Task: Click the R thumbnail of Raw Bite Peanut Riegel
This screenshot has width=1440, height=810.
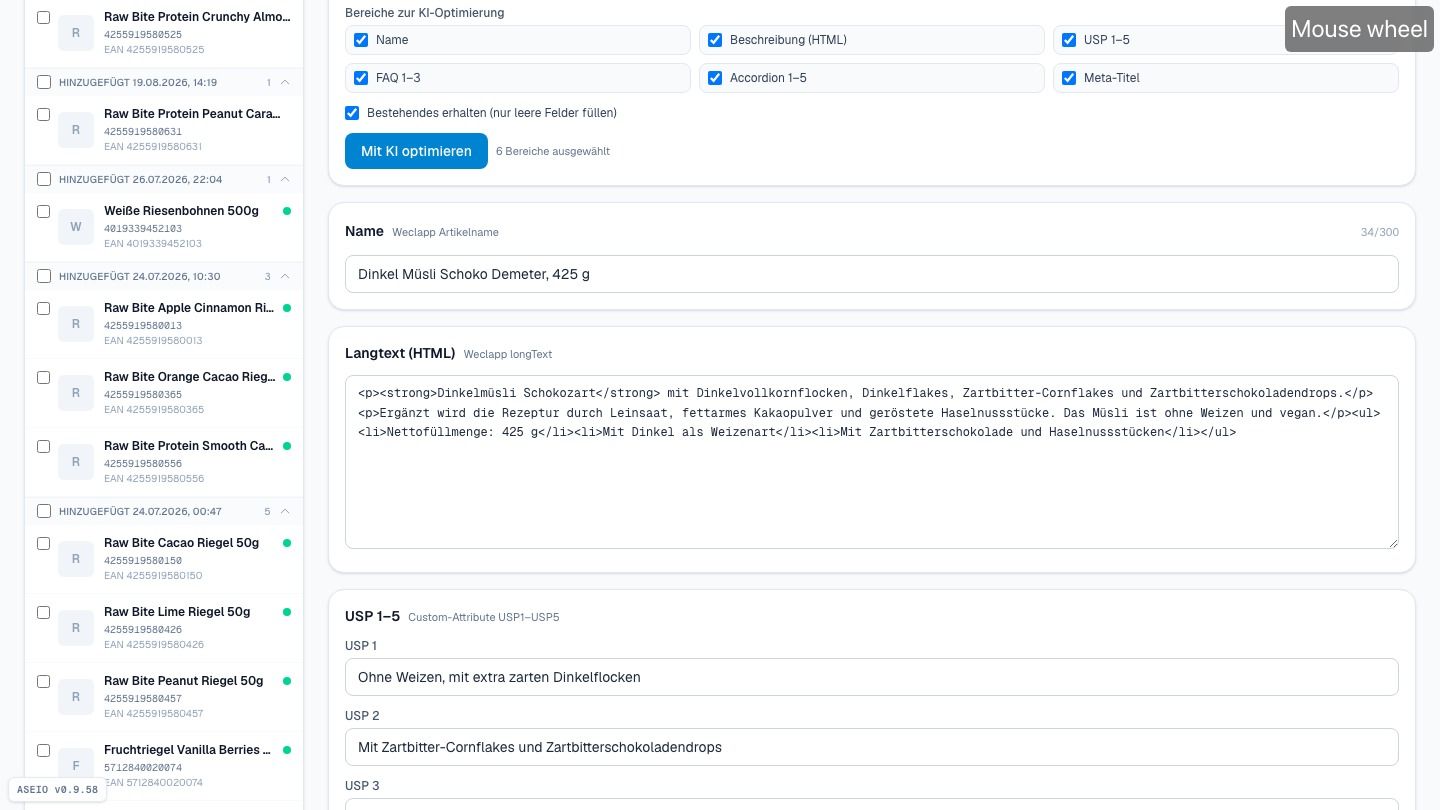Action: click(x=76, y=697)
